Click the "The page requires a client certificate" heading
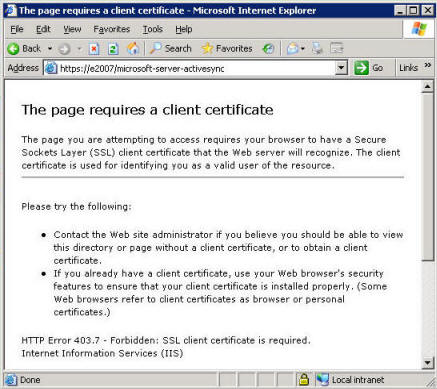437x389 pixels. (x=147, y=110)
